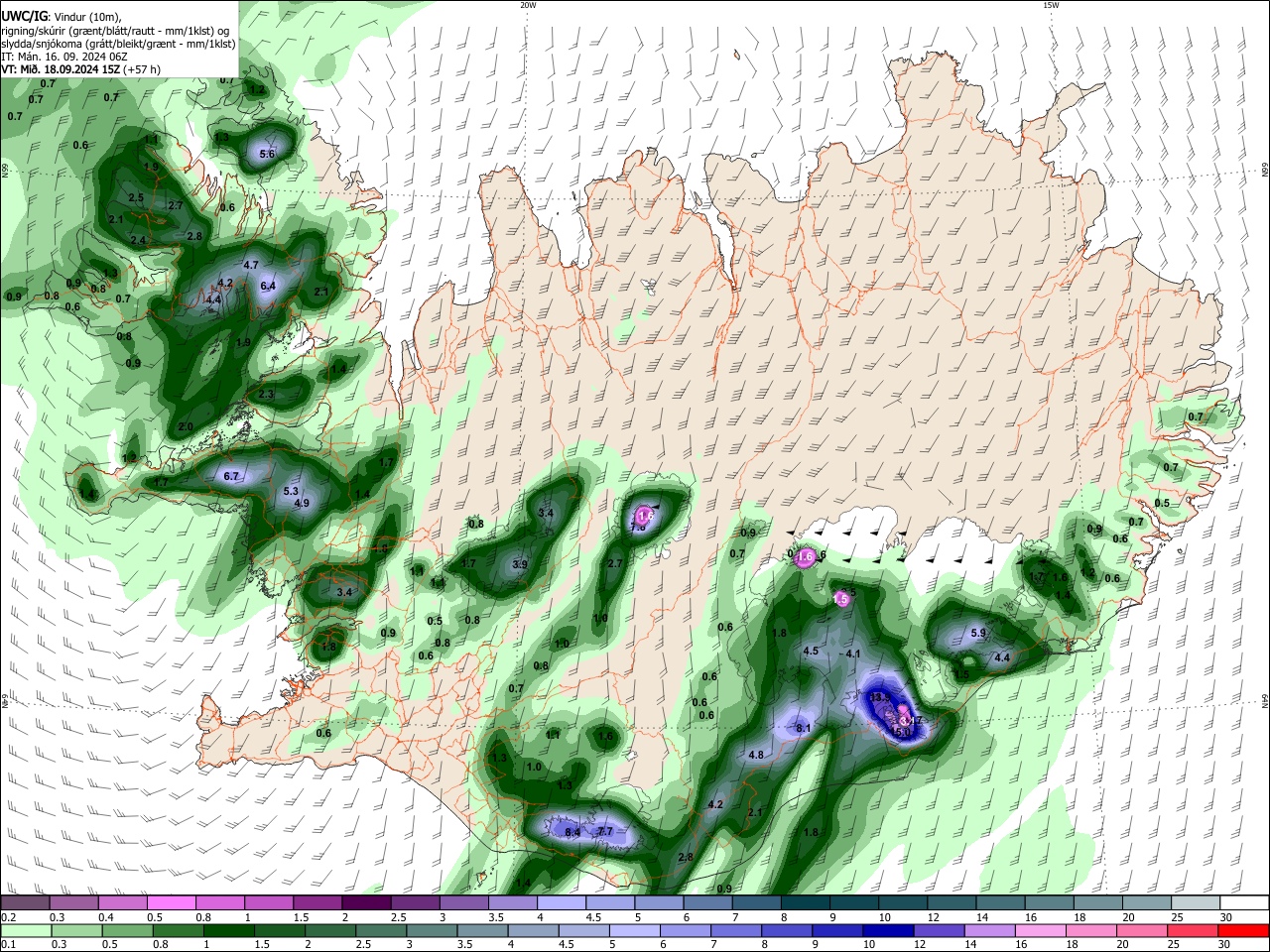Click the 'IT: Mán. 16. 09. 2024 06Z' line

[x=64, y=57]
